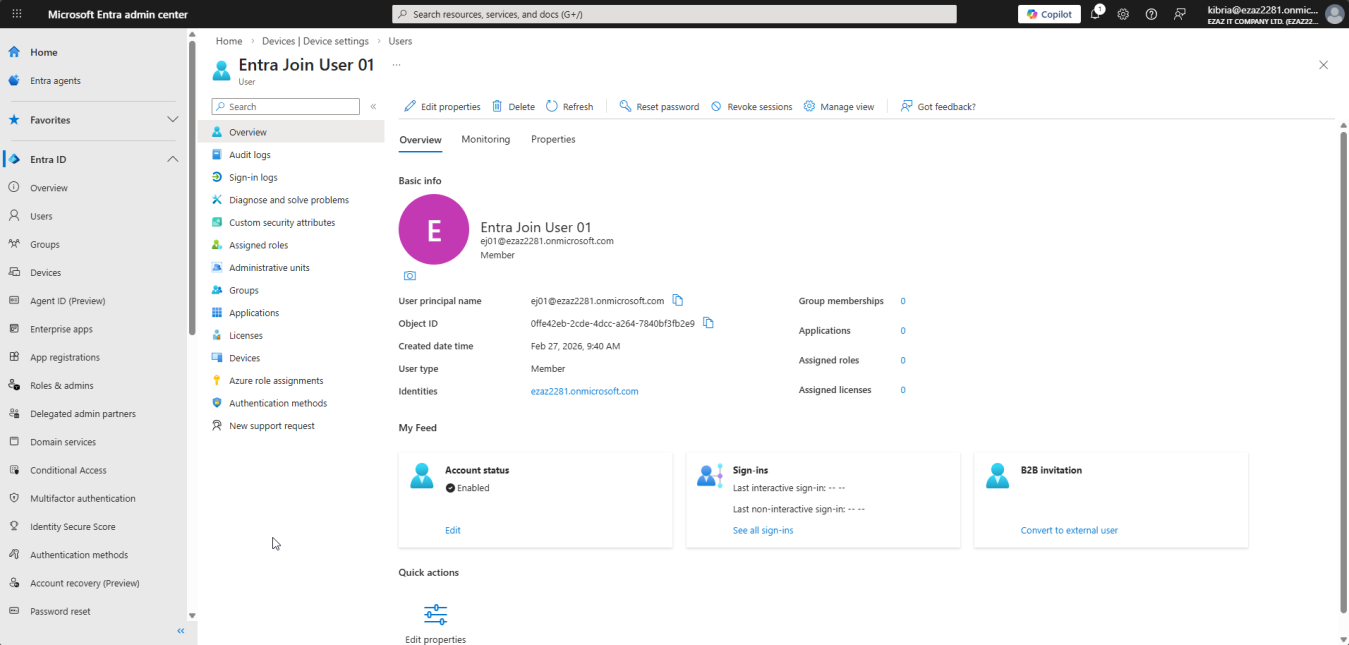
Task: Click the Assigned licenses count link
Action: point(903,390)
